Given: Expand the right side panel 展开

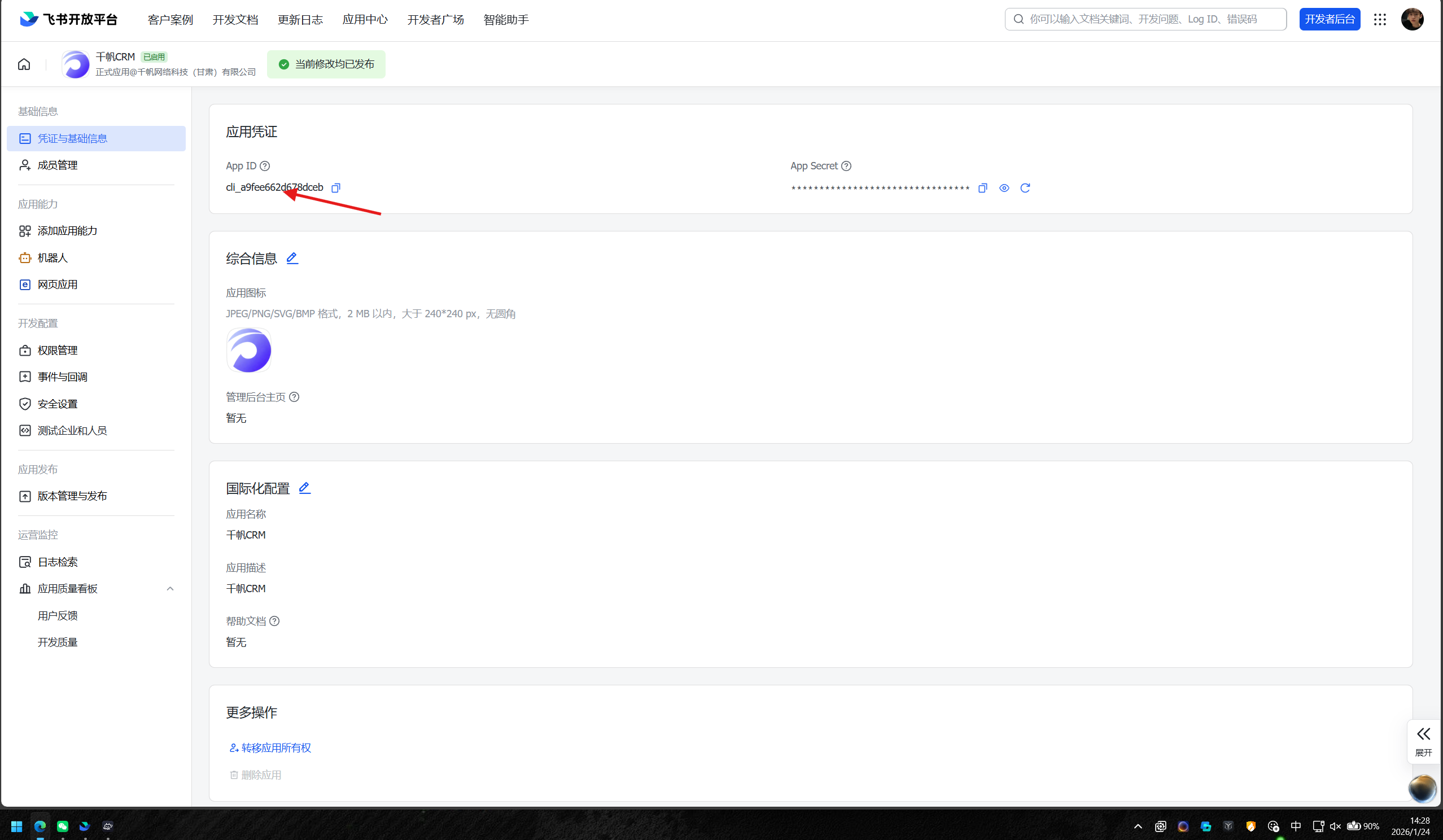Looking at the screenshot, I should click(1423, 741).
